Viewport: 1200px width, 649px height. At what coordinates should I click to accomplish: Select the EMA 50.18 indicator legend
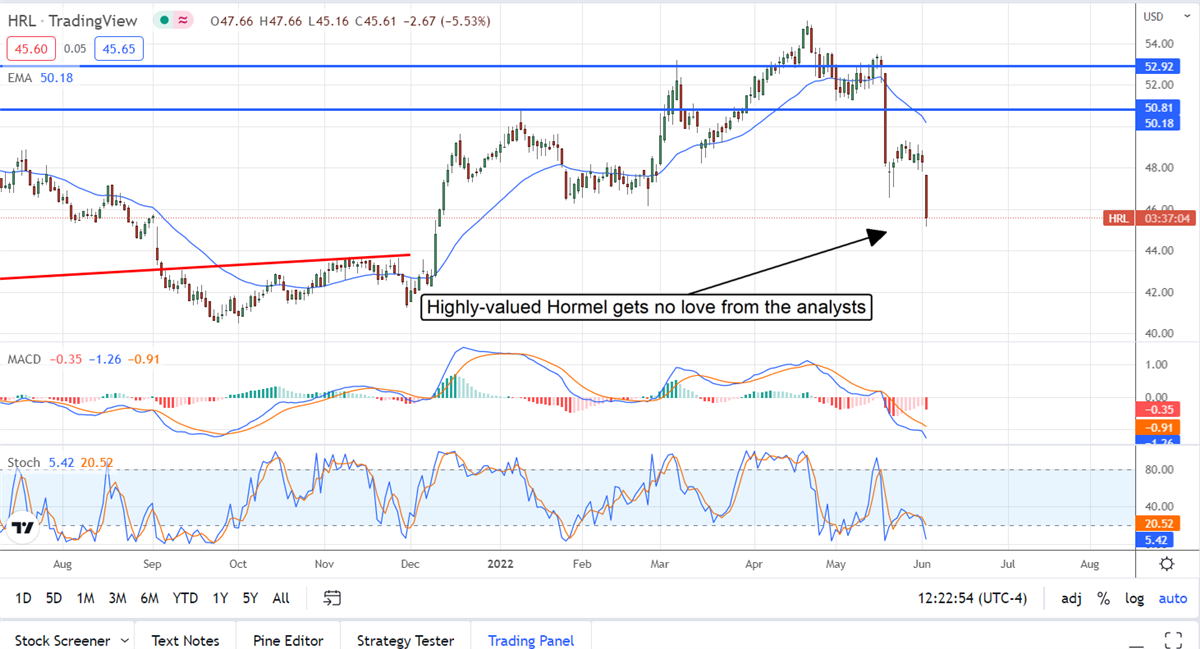coord(40,77)
